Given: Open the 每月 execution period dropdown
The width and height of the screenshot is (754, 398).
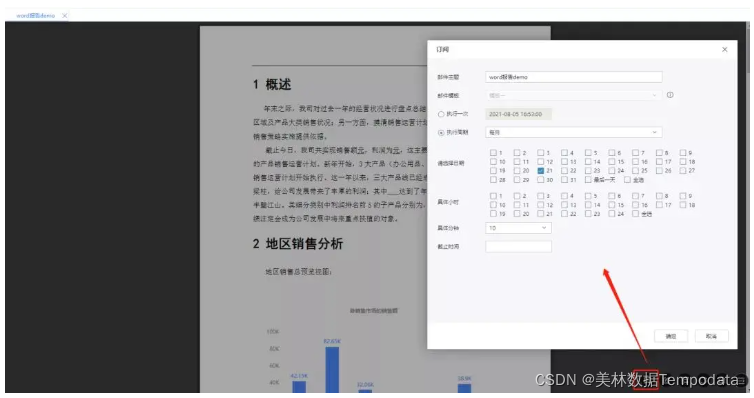Looking at the screenshot, I should point(573,132).
